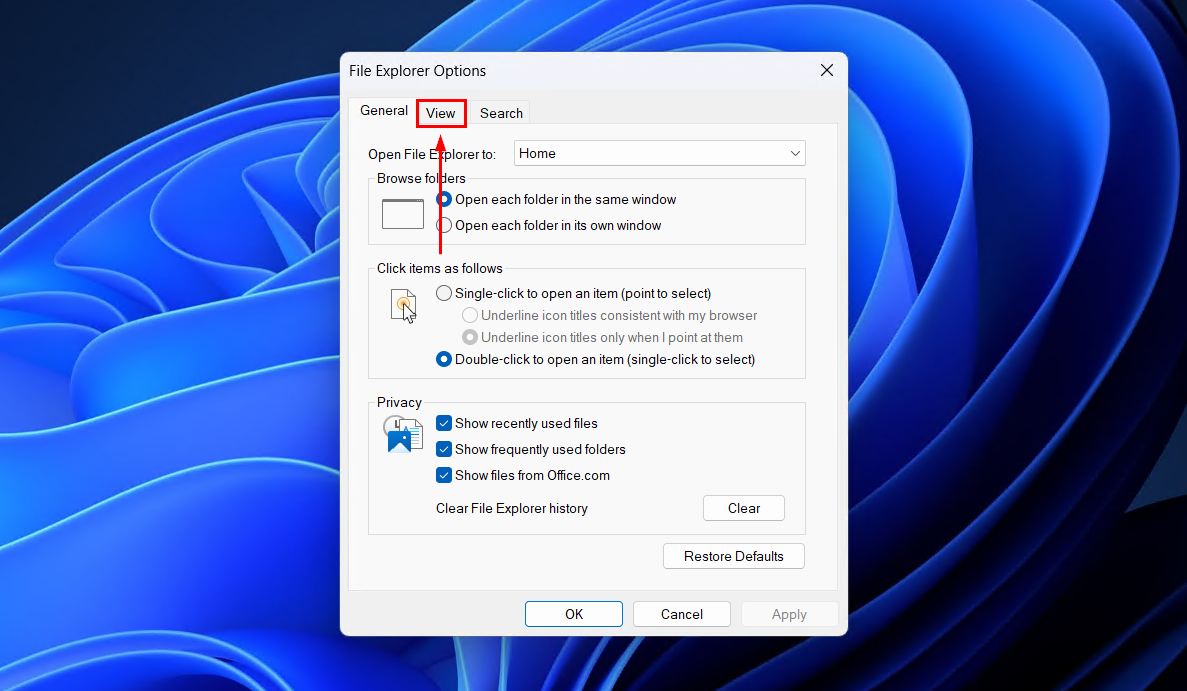Image resolution: width=1187 pixels, height=691 pixels.
Task: Click the Privacy section picture icon
Action: click(x=403, y=435)
